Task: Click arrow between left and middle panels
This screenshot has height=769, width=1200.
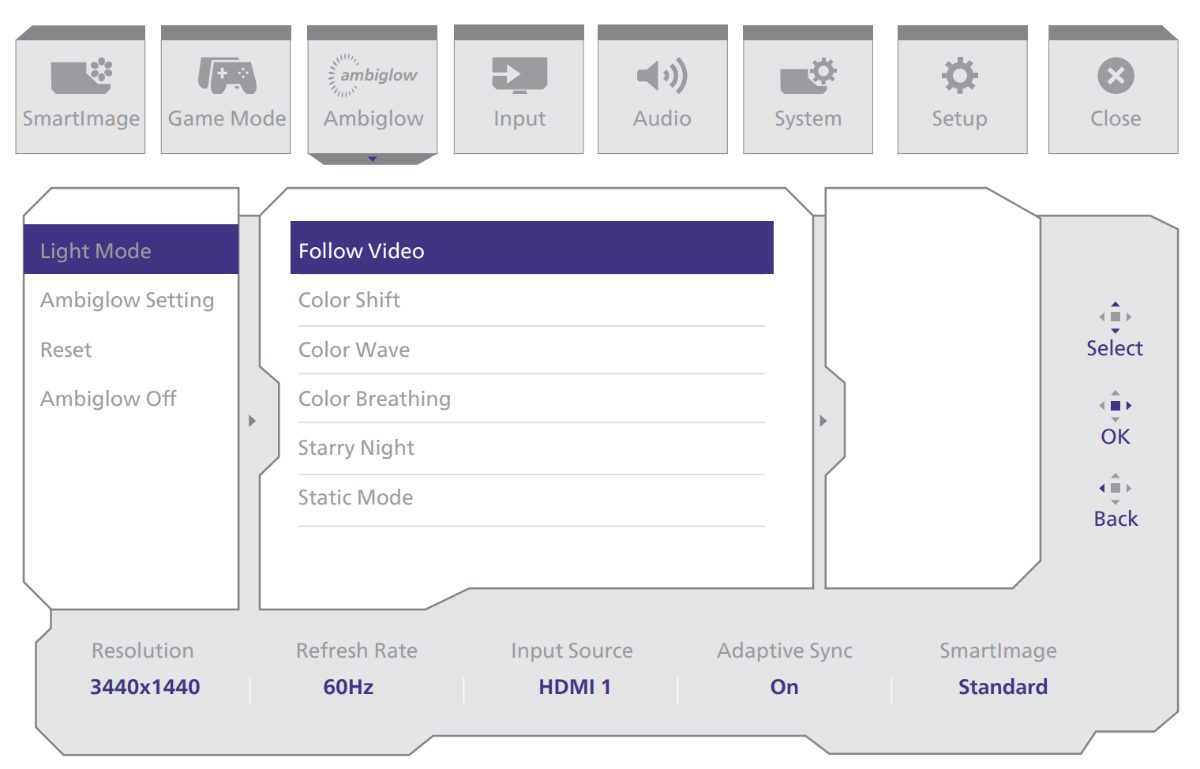Action: click(x=252, y=421)
